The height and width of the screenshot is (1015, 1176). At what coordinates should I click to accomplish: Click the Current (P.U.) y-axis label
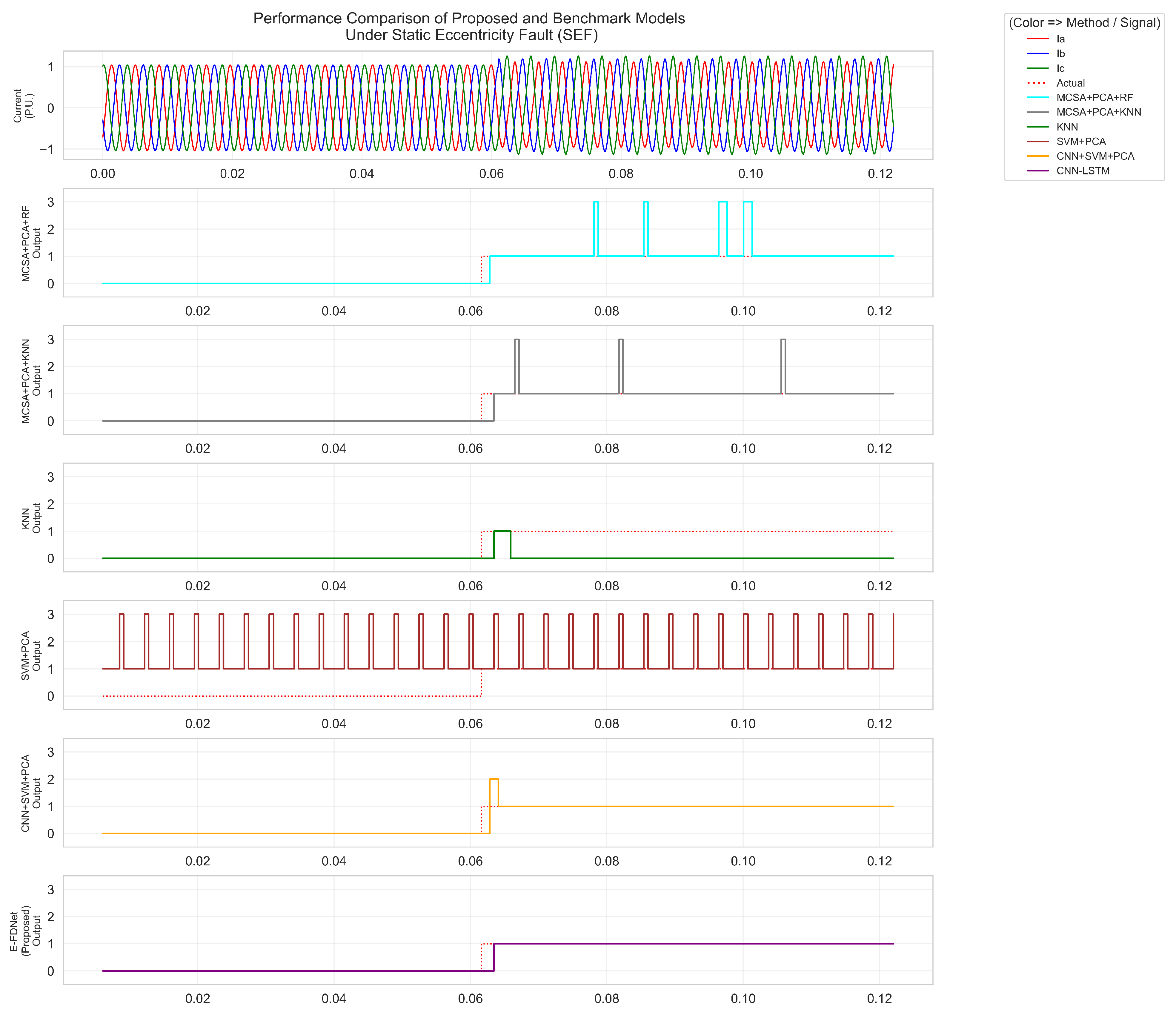[24, 106]
